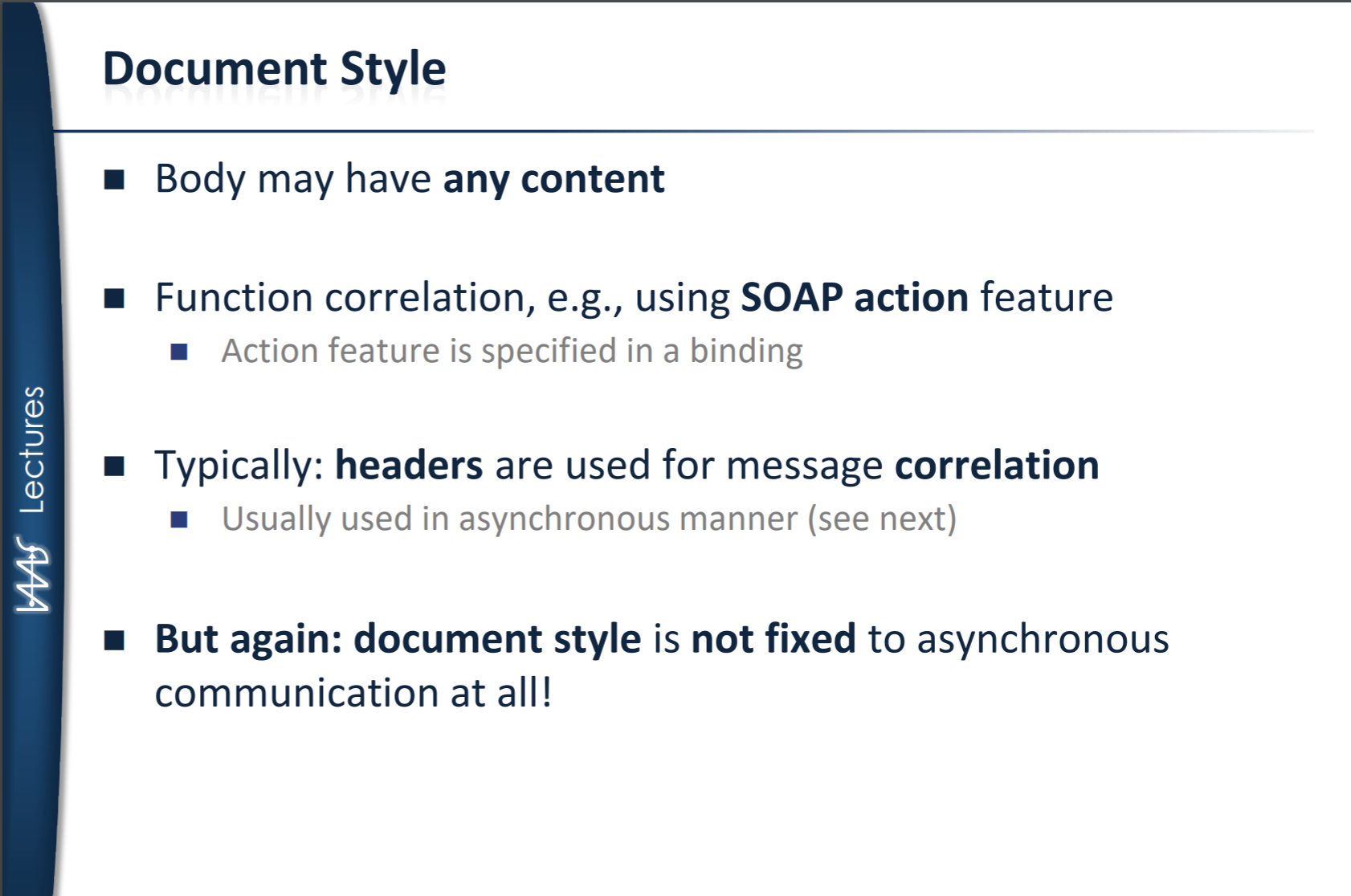
Task: Click the vertical "Lectures" sidebar label
Action: [x=32, y=450]
